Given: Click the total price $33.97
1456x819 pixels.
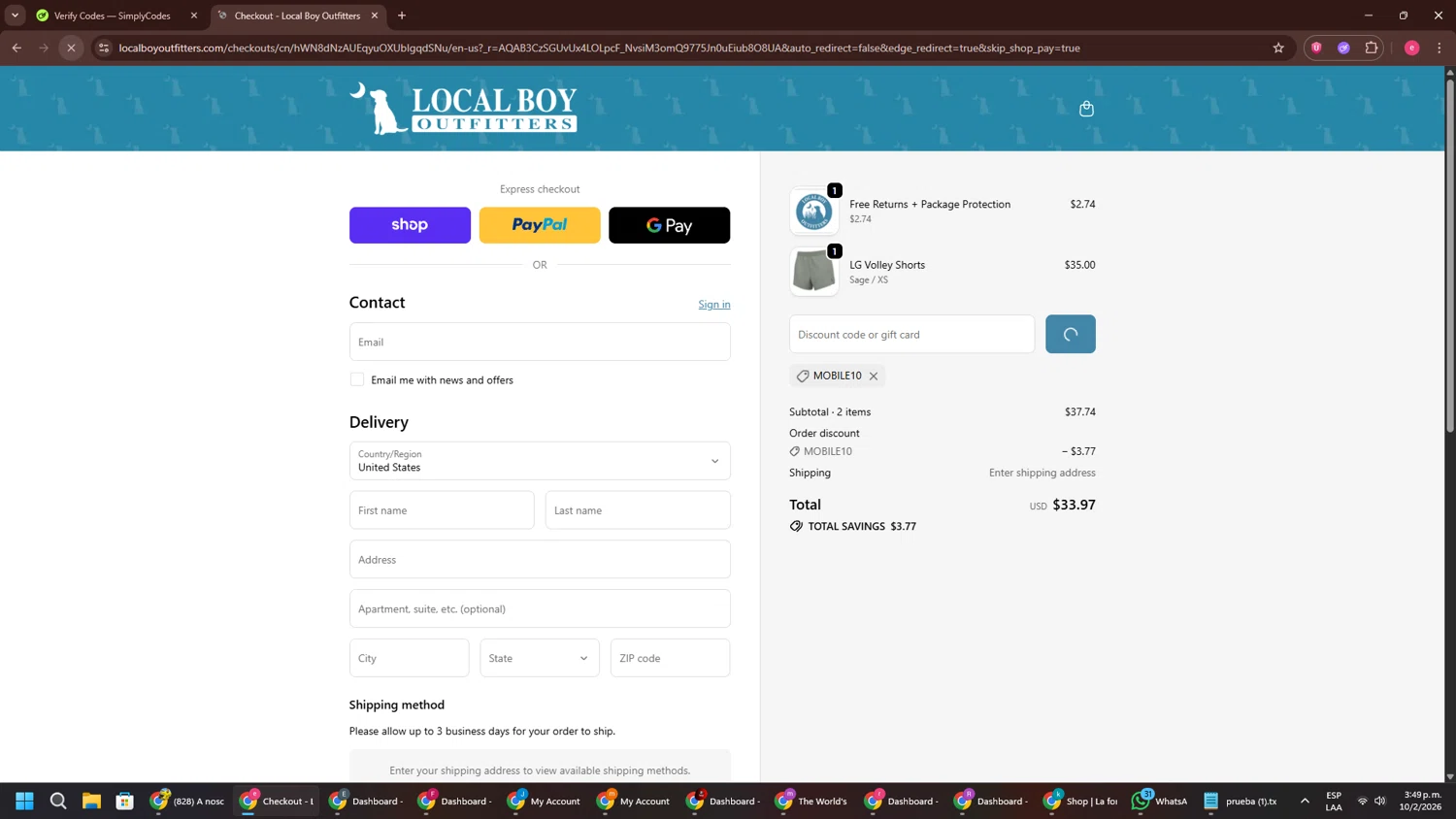Looking at the screenshot, I should 1074,505.
